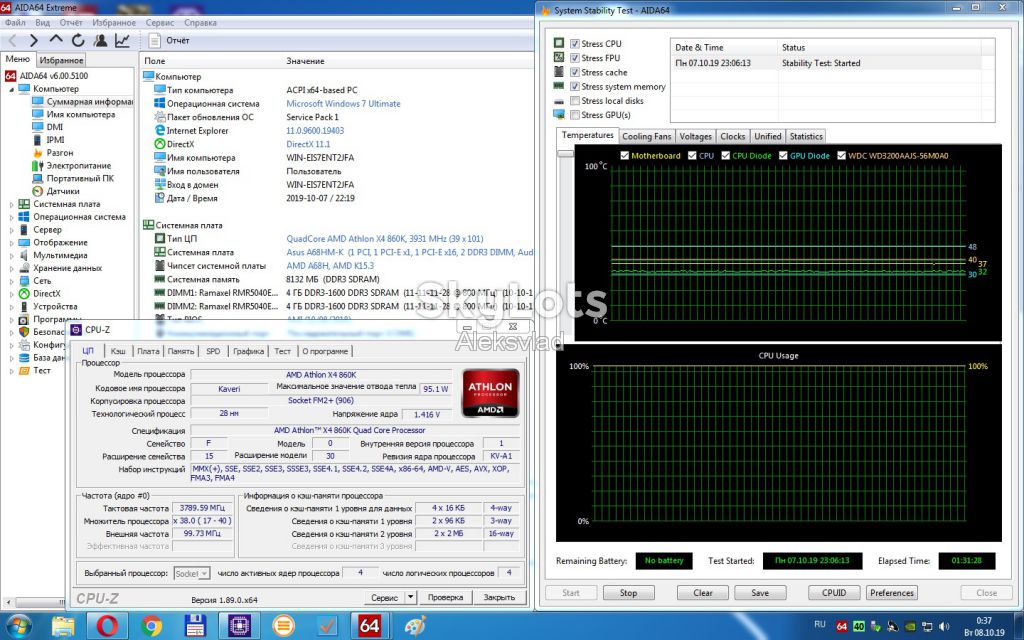Select Разгон tree item
The width and height of the screenshot is (1024, 640).
point(53,152)
